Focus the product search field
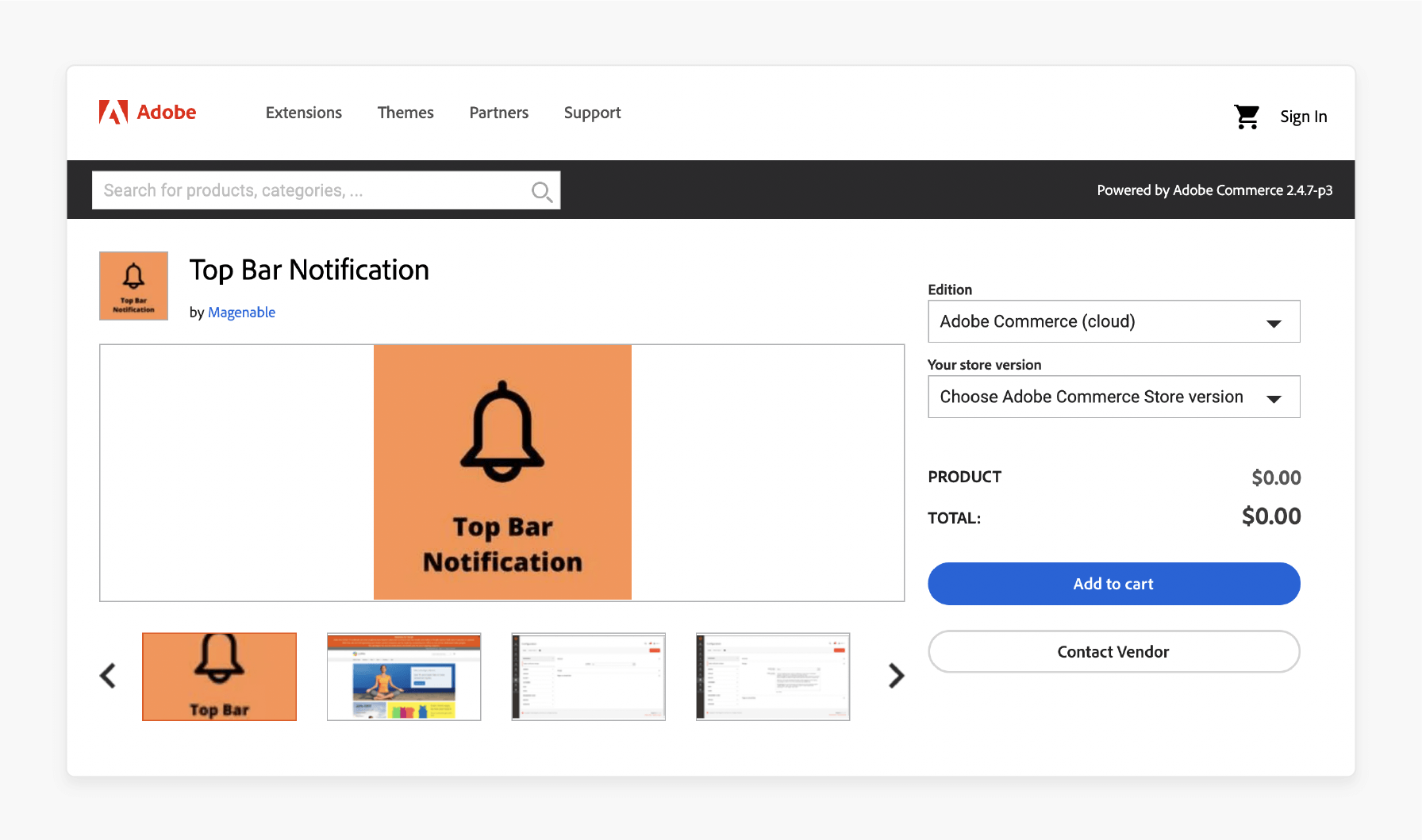The height and width of the screenshot is (840, 1422). (x=326, y=190)
